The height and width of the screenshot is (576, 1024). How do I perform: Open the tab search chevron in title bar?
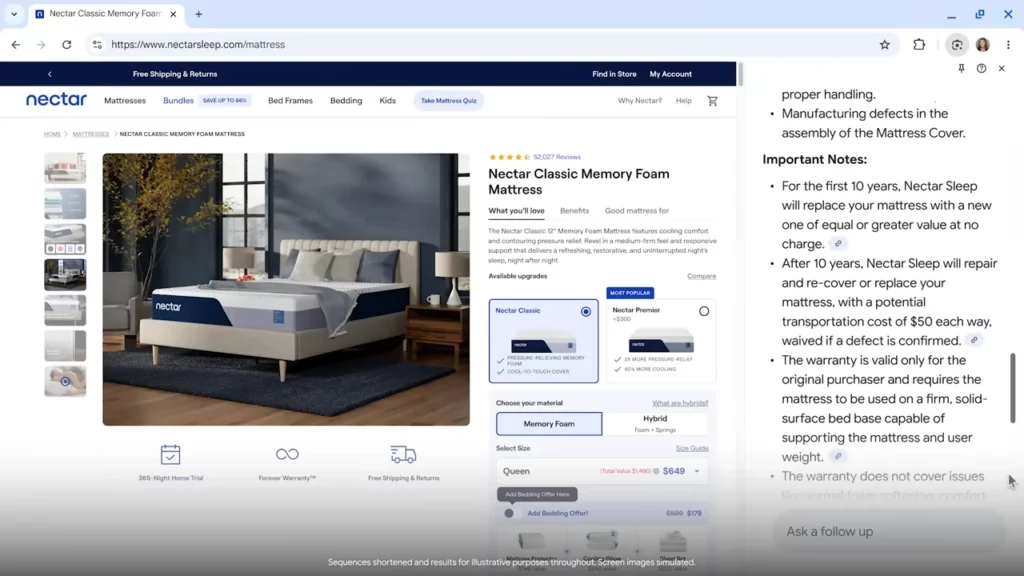(x=14, y=15)
